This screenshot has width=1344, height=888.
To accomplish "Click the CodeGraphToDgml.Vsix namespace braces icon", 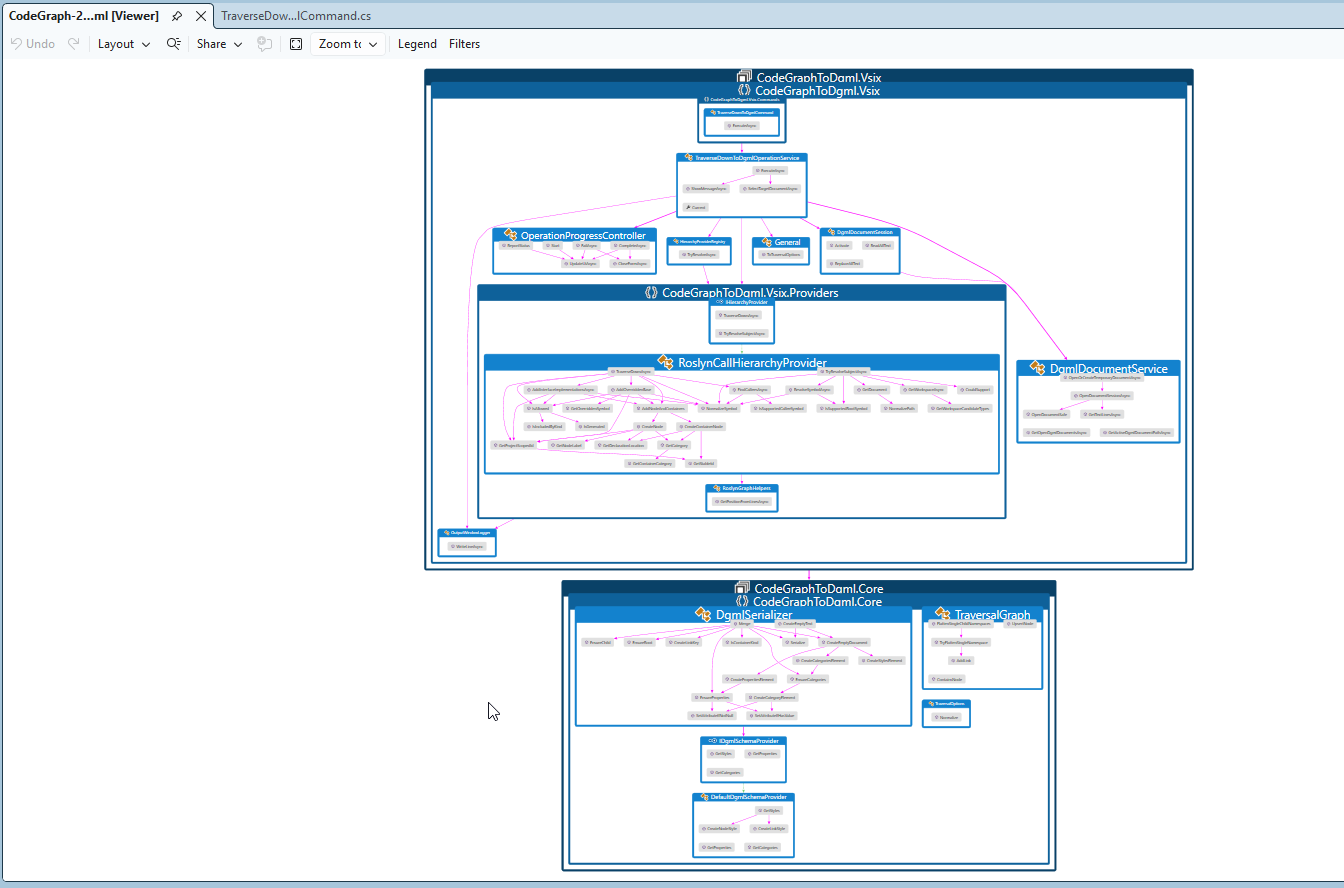I will point(743,90).
